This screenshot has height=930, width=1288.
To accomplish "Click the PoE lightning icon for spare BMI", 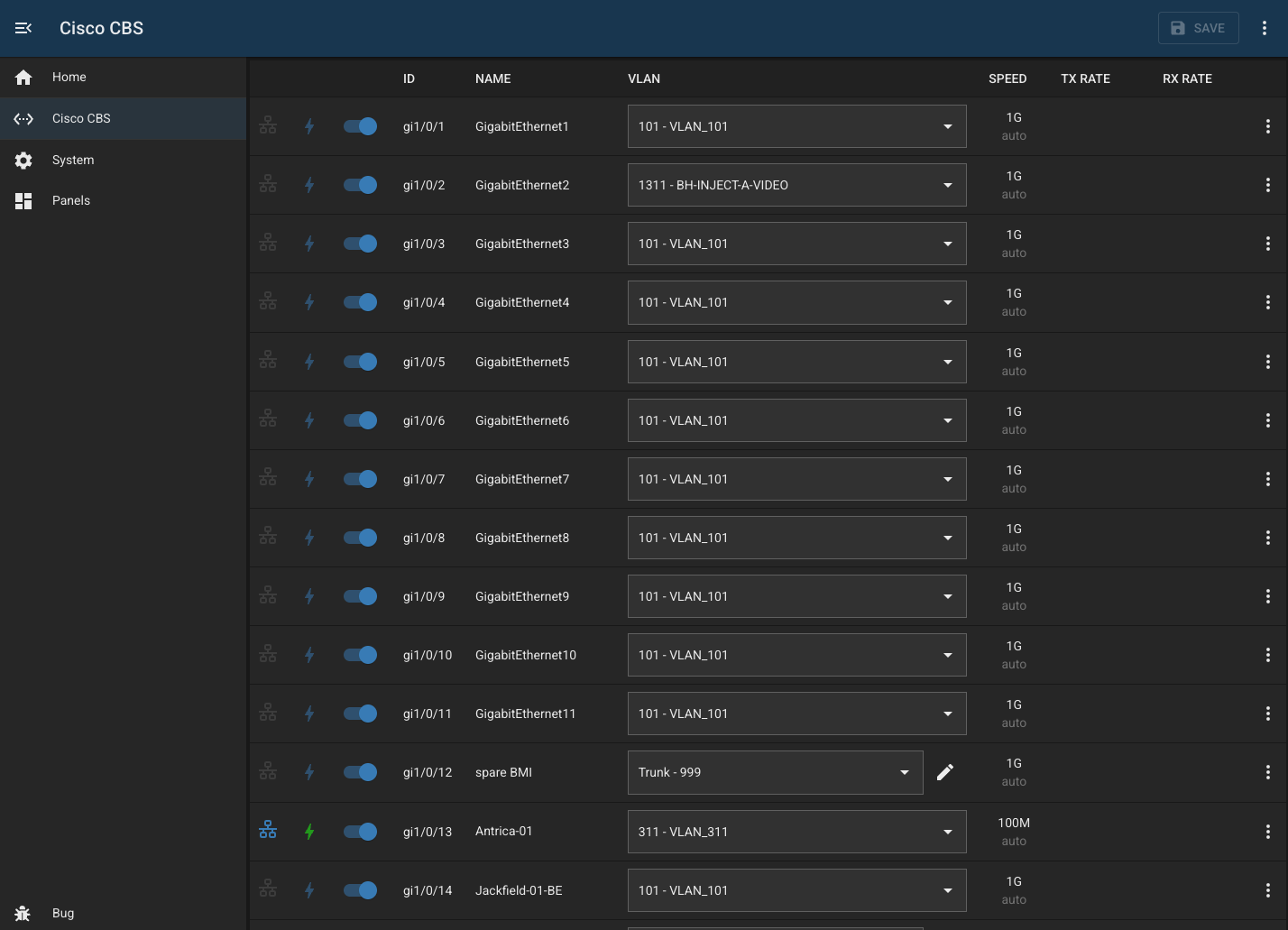I will point(309,772).
